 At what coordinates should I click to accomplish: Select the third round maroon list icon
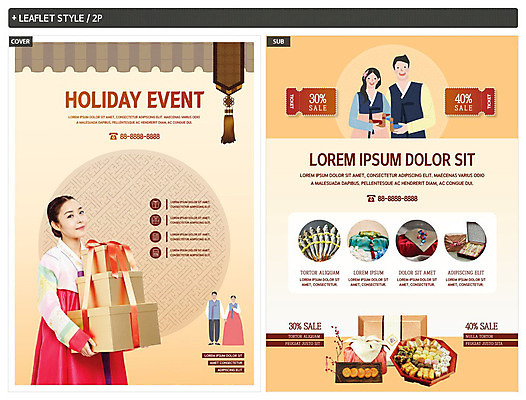click(155, 236)
